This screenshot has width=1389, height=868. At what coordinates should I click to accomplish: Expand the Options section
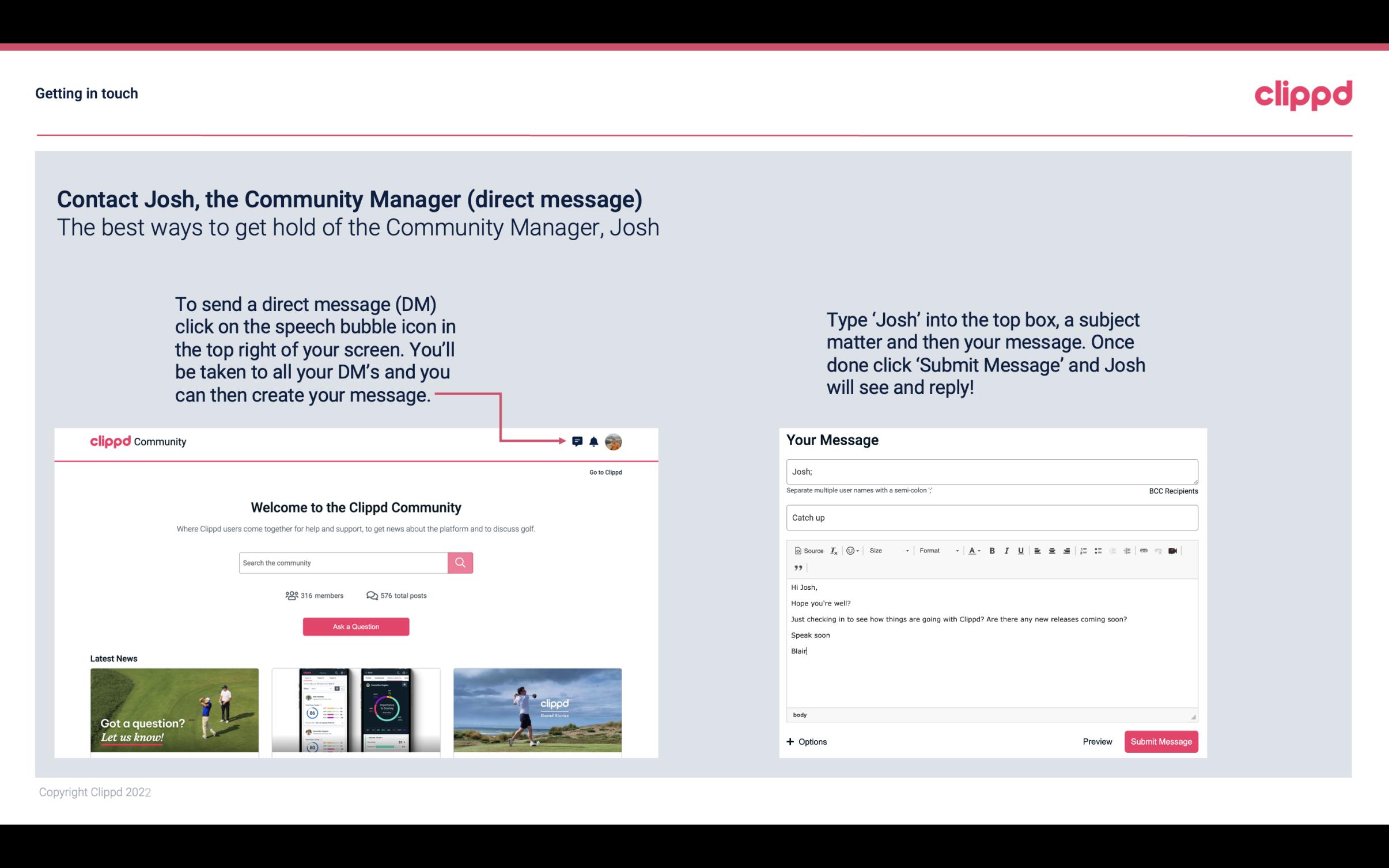click(x=805, y=741)
